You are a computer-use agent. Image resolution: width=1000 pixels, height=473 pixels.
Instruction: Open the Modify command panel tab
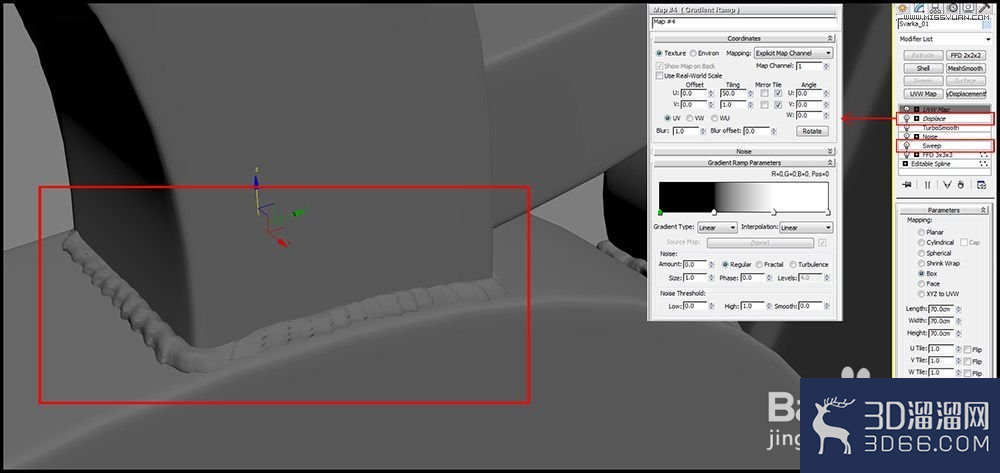click(919, 8)
